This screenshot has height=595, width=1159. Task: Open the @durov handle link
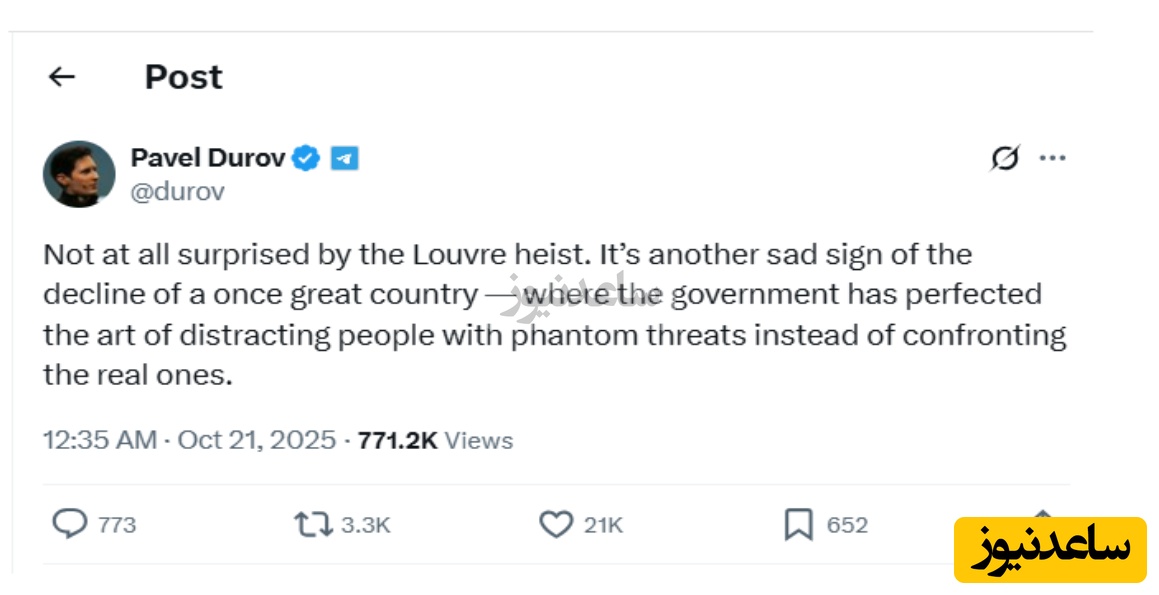177,191
